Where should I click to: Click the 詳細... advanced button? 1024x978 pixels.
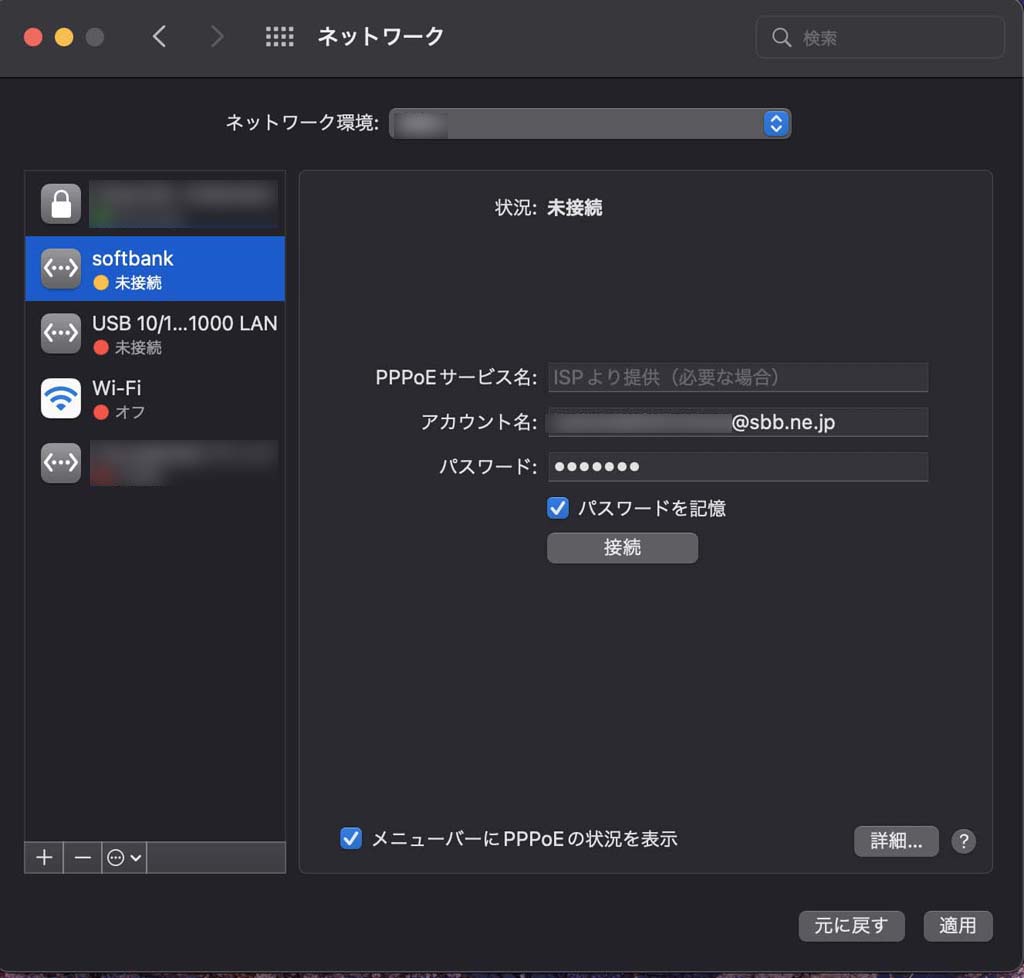pyautogui.click(x=896, y=841)
